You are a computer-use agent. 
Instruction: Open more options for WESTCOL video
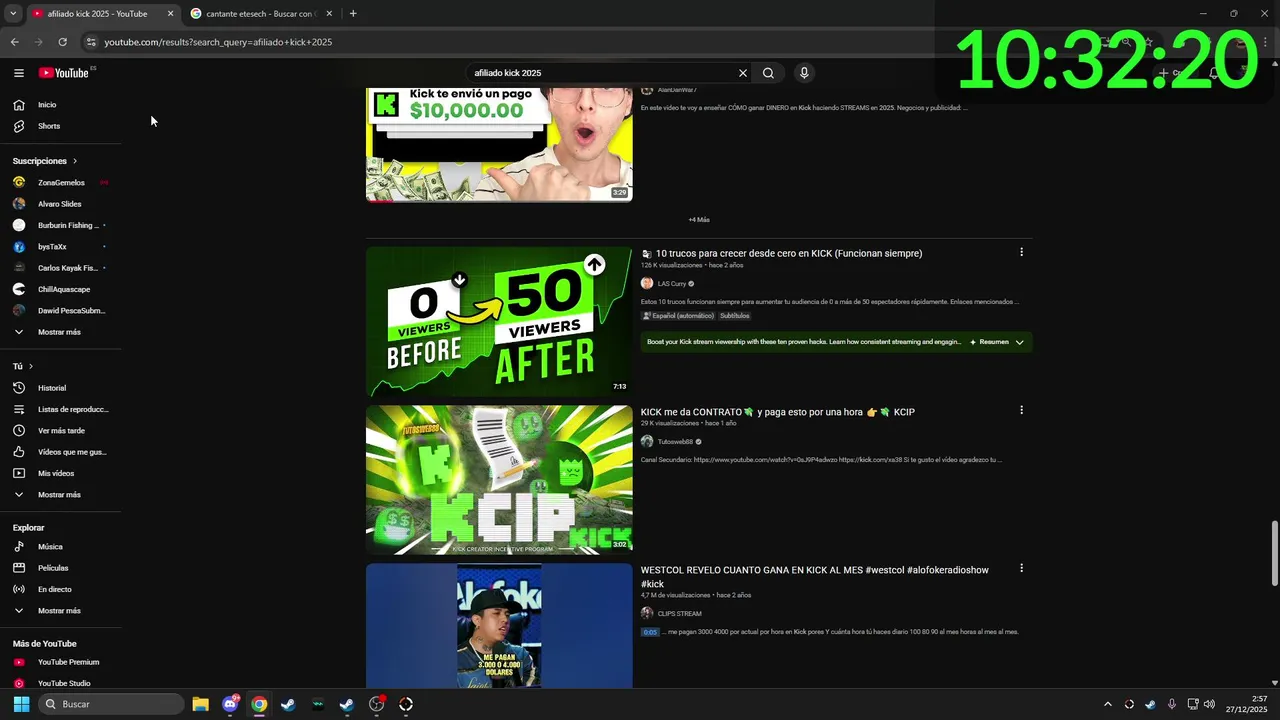[x=1021, y=568]
